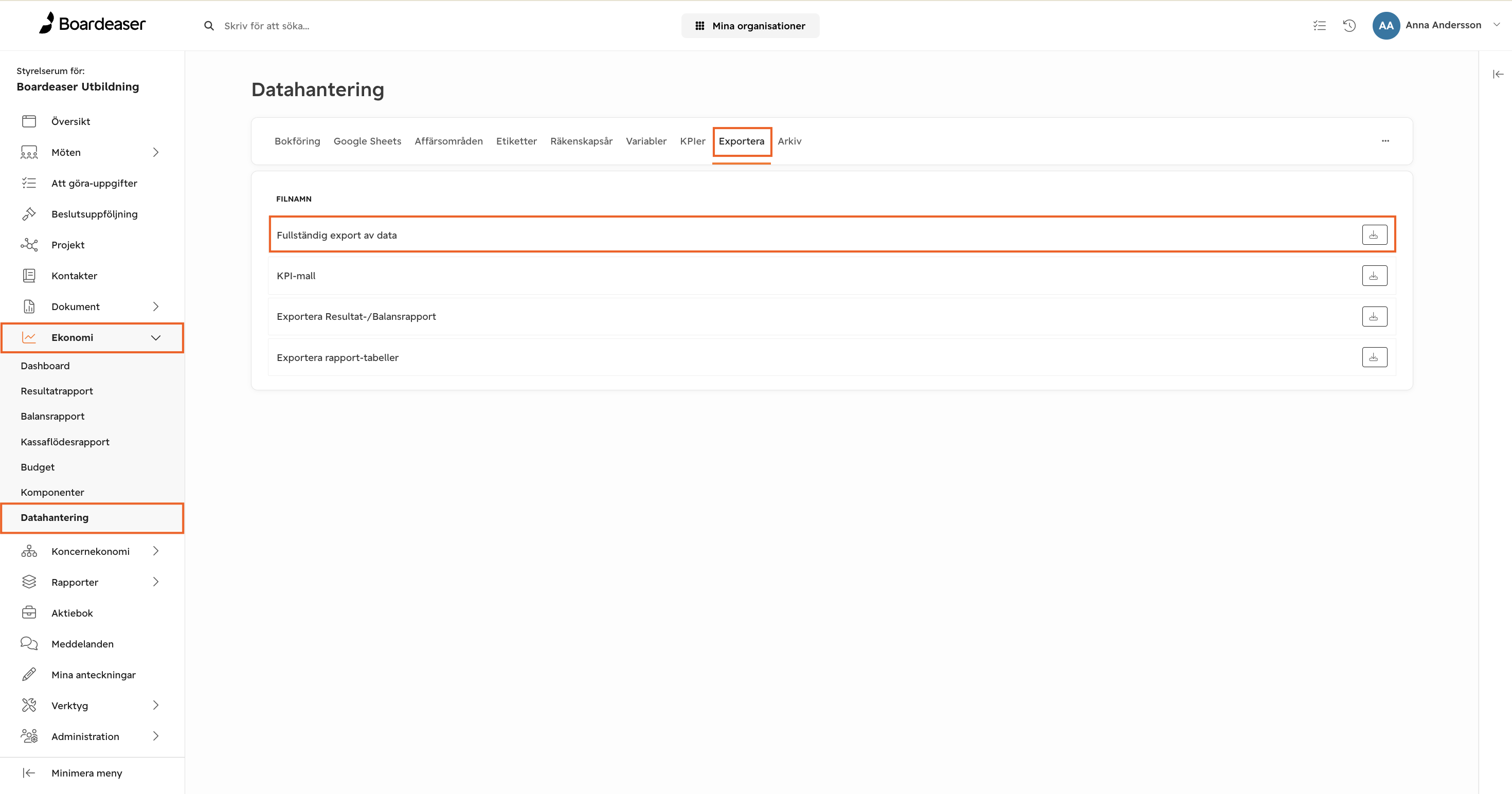Viewport: 1512px width, 794px height.
Task: Download Exportera rapport-tabeller
Action: point(1374,357)
